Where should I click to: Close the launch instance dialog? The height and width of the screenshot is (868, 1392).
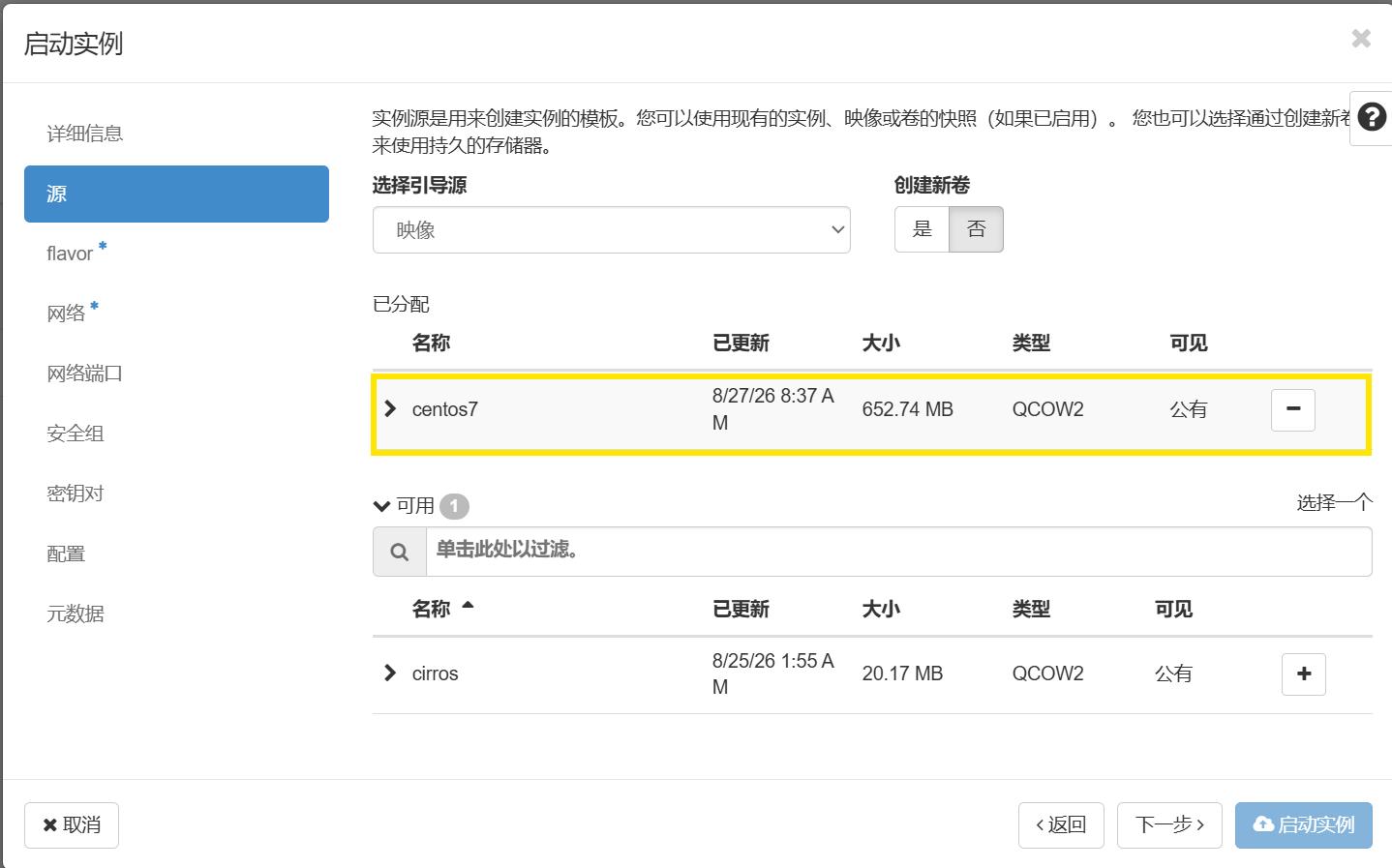(1361, 38)
